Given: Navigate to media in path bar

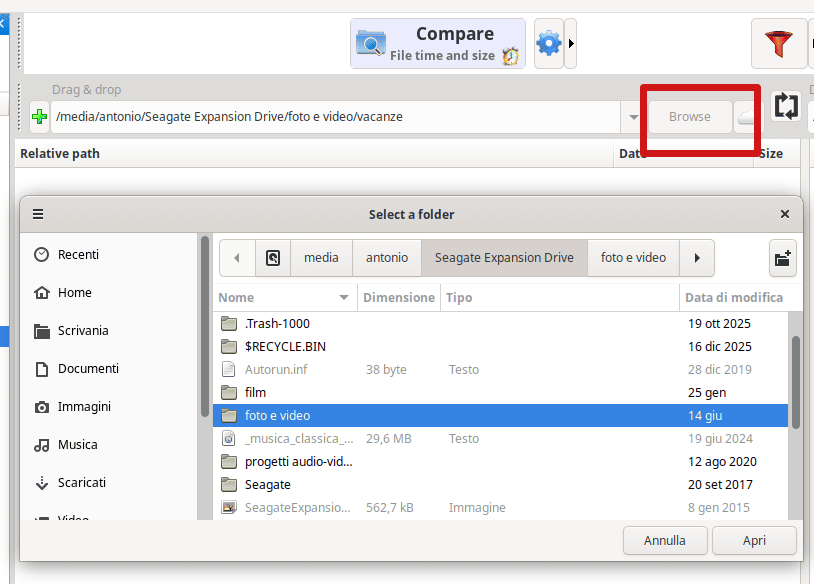Looking at the screenshot, I should (321, 258).
